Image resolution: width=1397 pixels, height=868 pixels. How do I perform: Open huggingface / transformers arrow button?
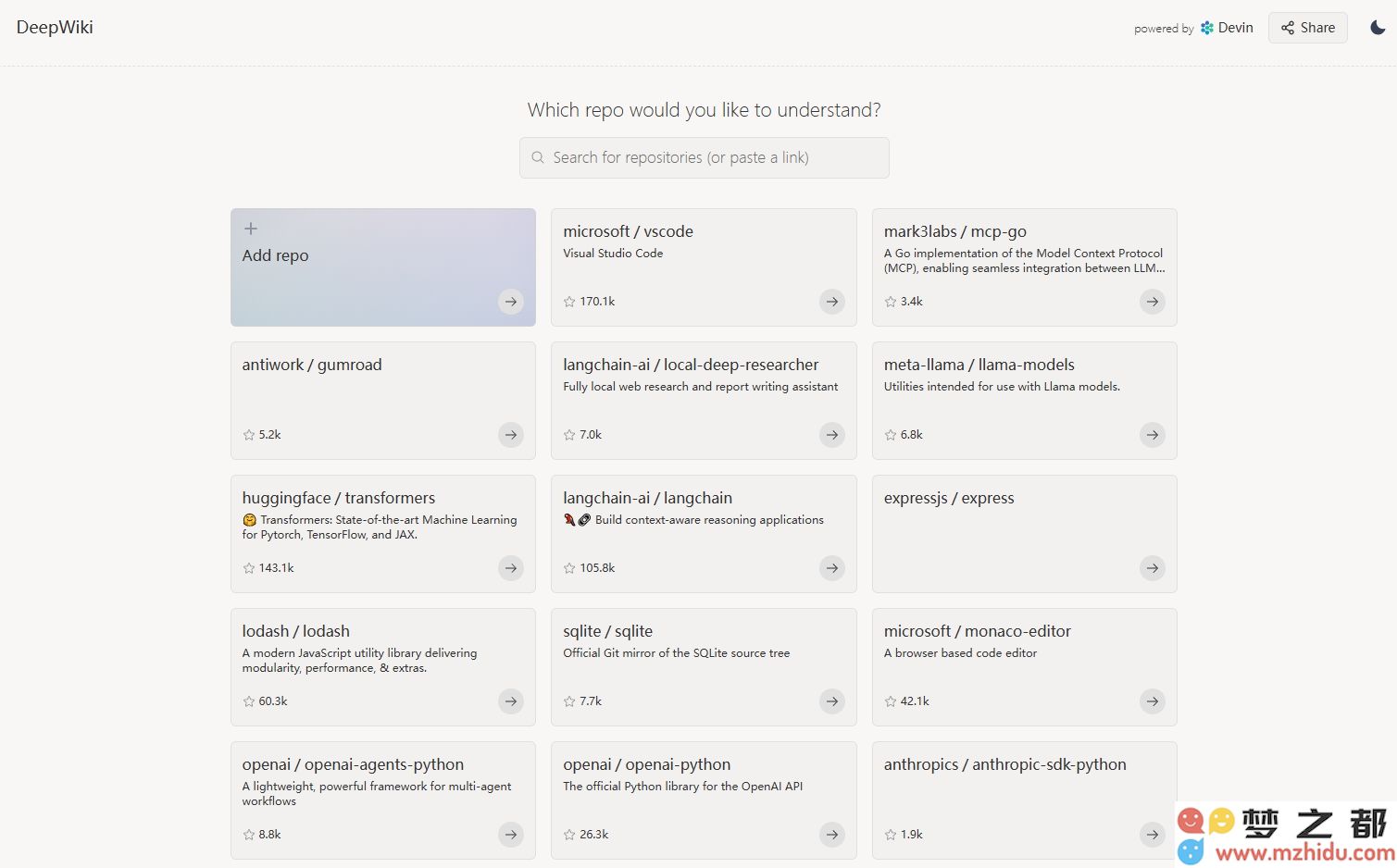click(511, 568)
